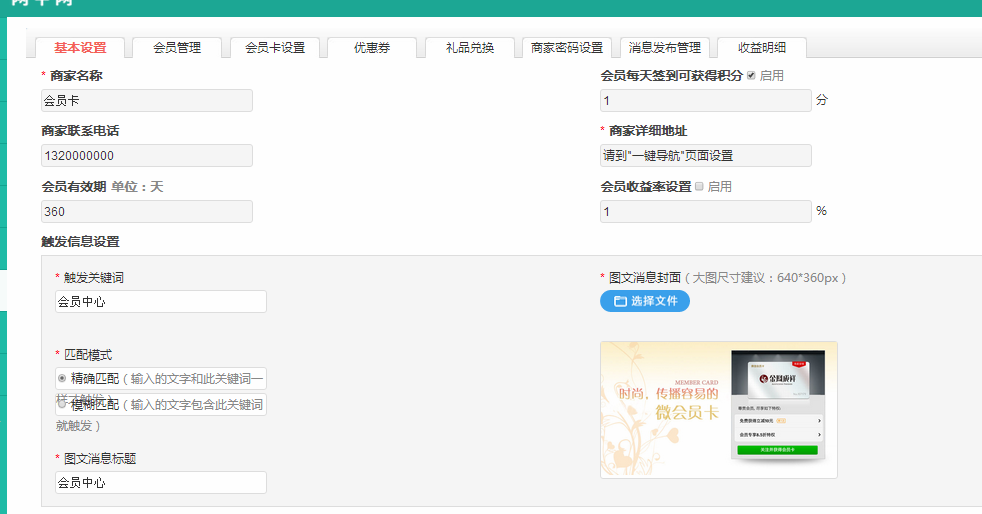
Task: View the 收益明细 tab
Action: click(x=762, y=48)
